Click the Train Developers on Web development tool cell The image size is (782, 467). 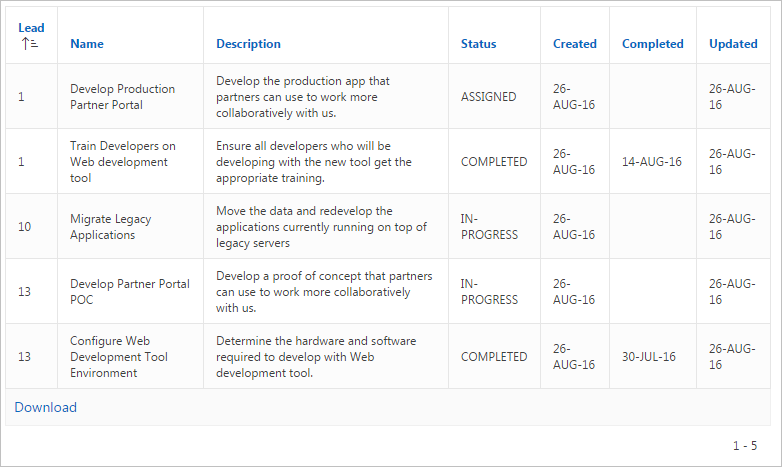click(122, 162)
